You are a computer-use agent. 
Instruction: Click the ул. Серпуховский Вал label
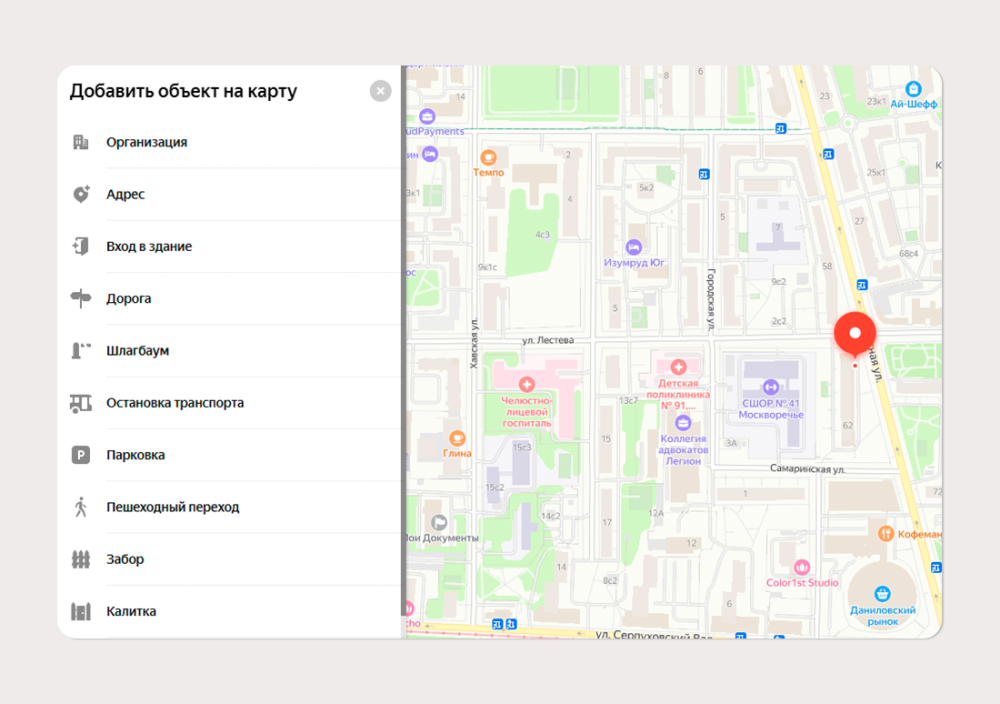[654, 635]
